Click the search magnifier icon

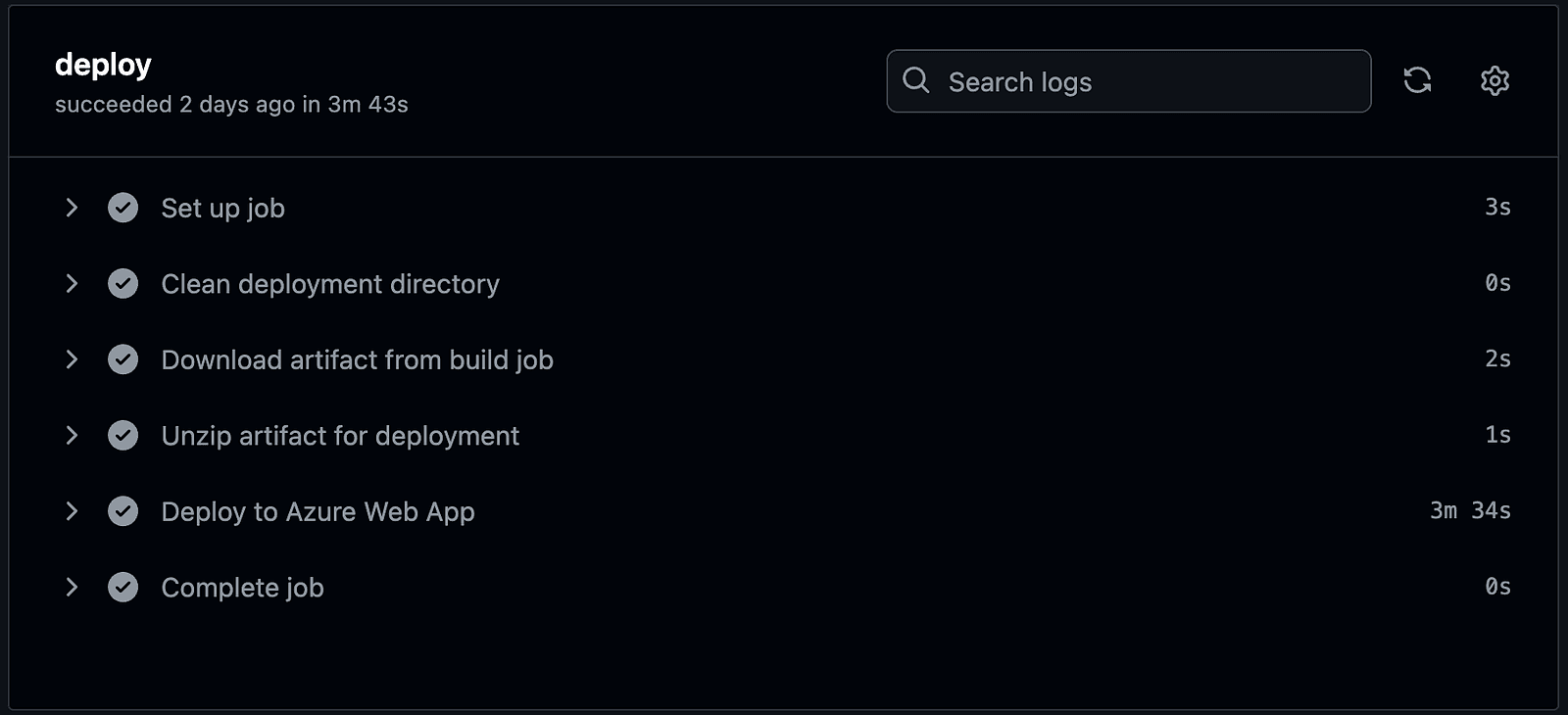[x=916, y=80]
